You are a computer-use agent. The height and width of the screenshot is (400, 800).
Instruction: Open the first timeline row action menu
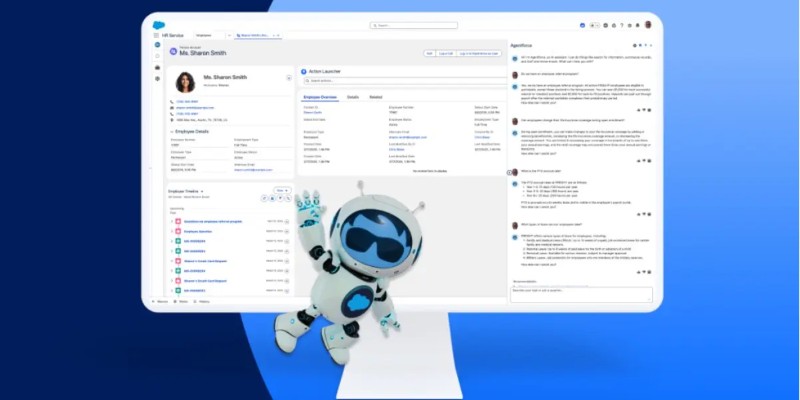tap(287, 221)
